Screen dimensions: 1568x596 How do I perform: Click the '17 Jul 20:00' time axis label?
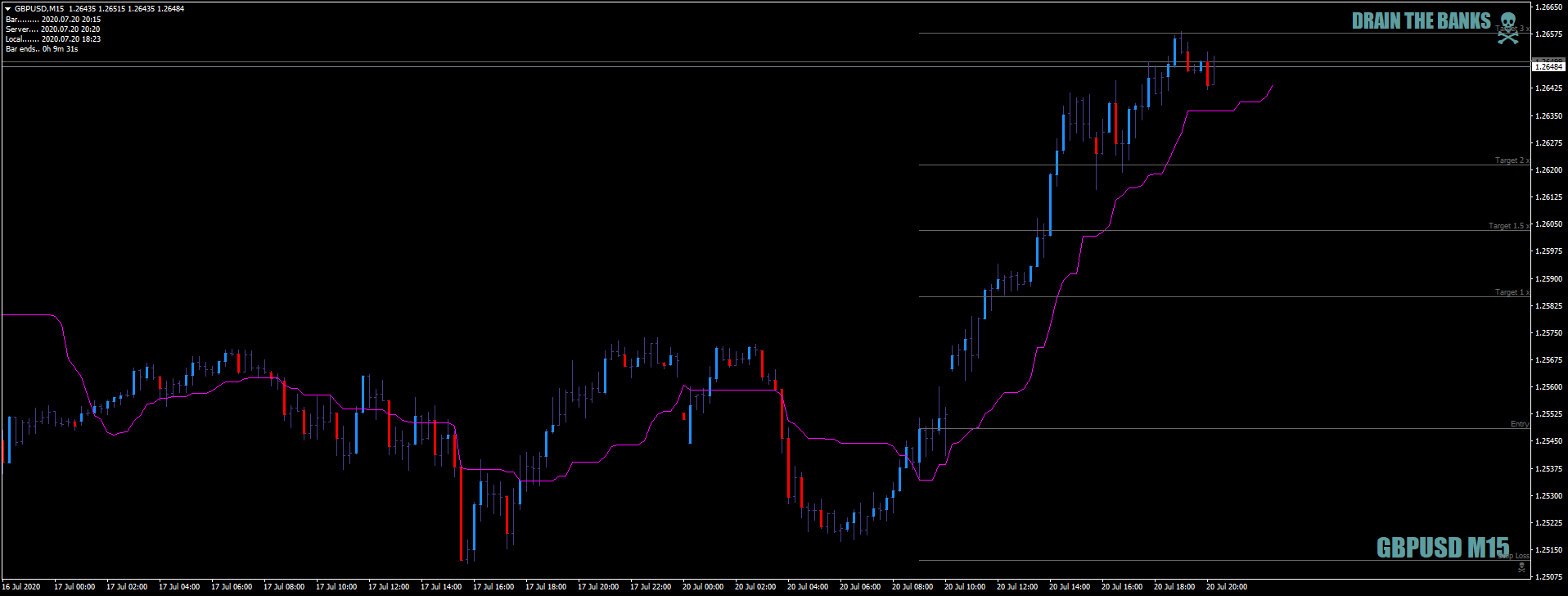[x=598, y=587]
